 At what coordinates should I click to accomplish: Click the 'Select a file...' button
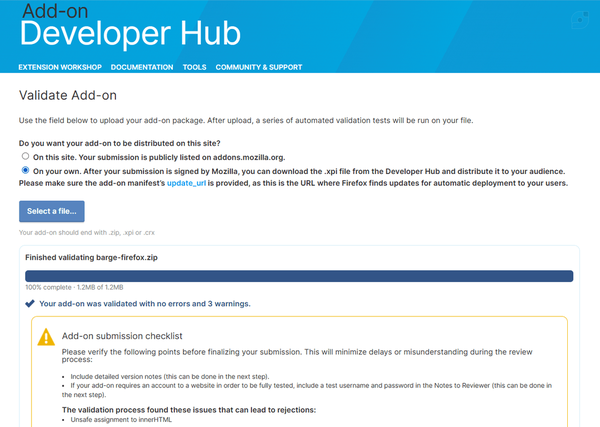[x=52, y=211]
